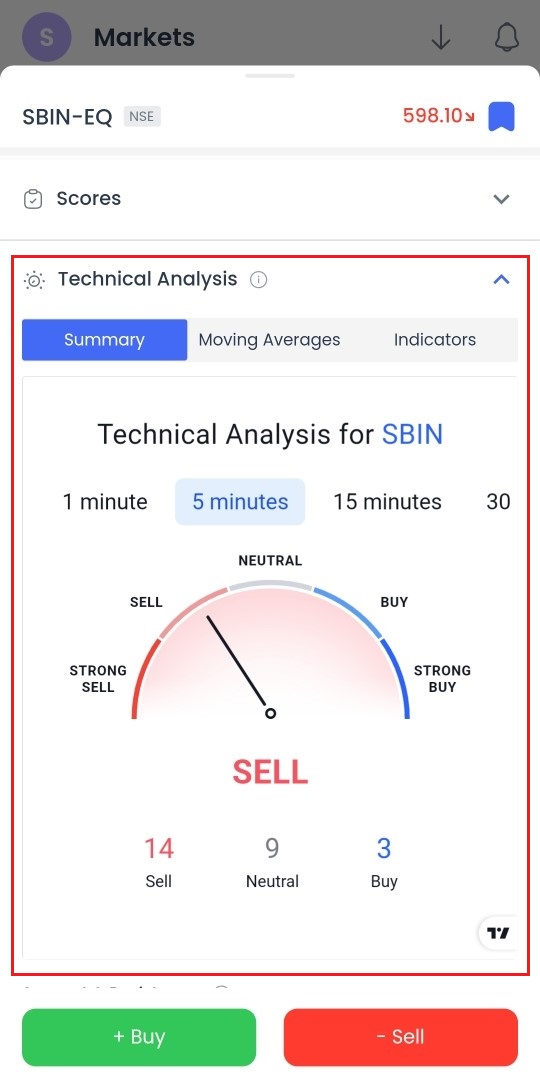Open the notifications bell icon
This screenshot has height=1081, width=540.
click(x=507, y=37)
